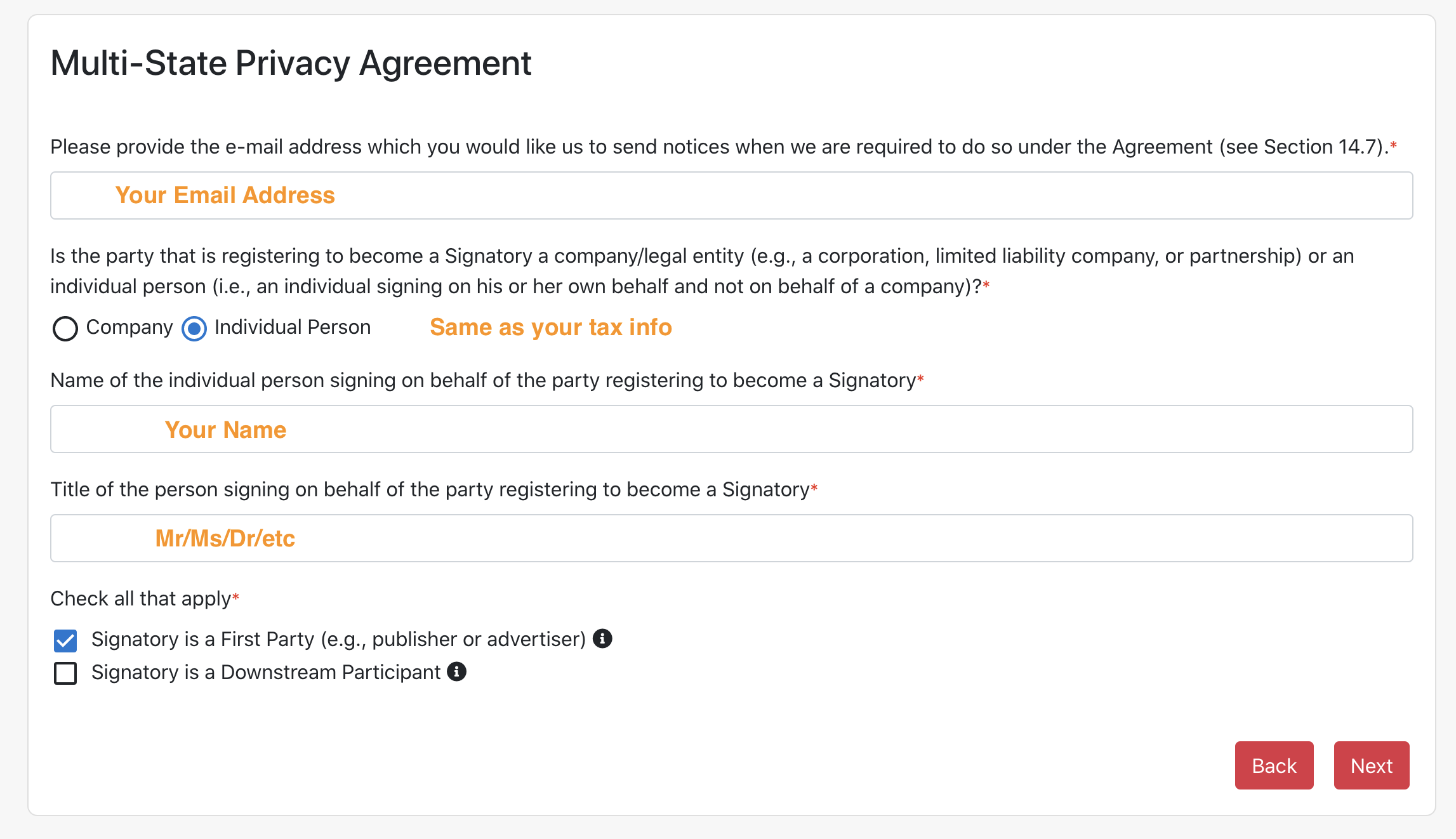Open info icon beside Downstream Participant option

point(456,671)
